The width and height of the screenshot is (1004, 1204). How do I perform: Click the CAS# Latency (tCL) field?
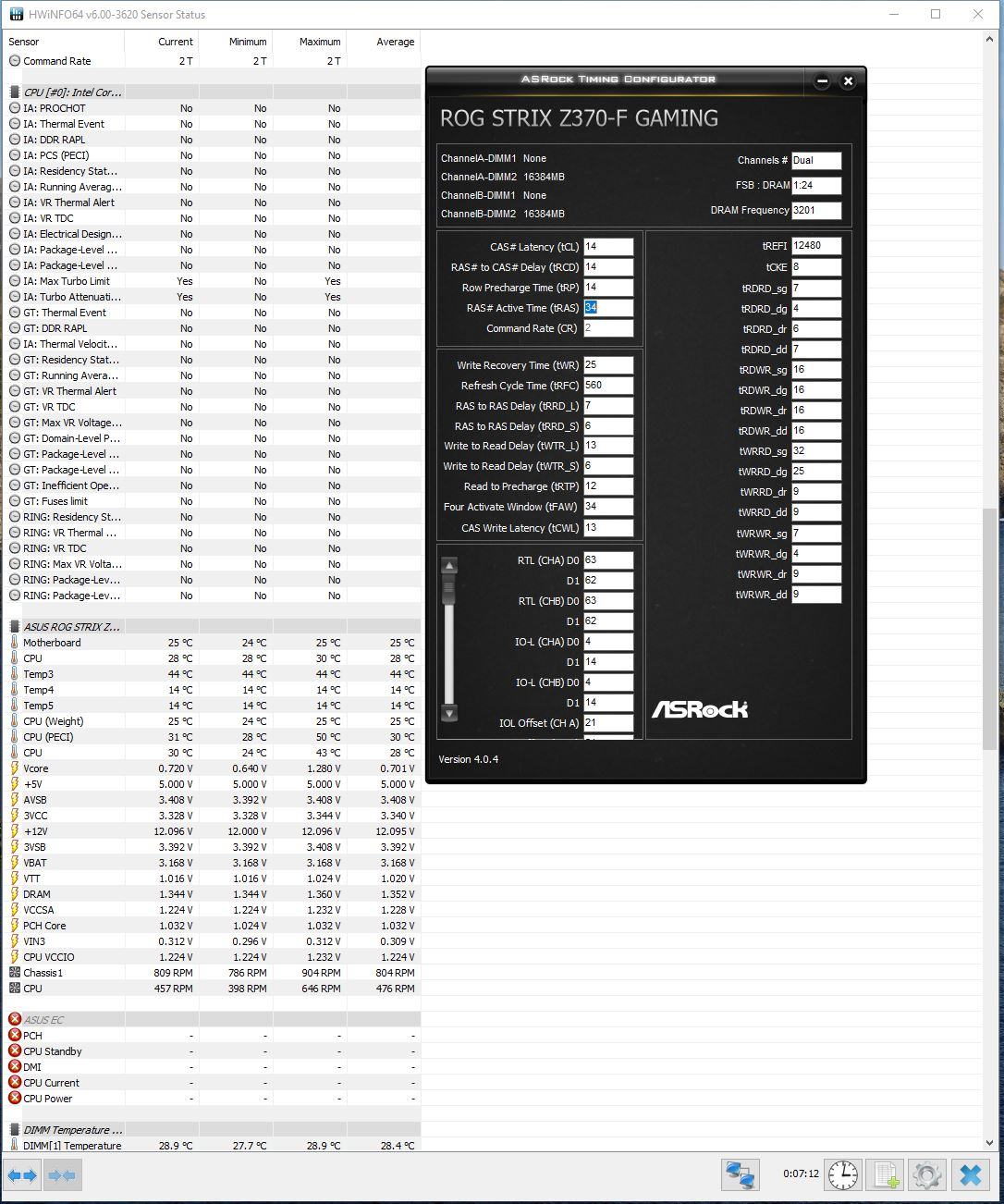pos(608,247)
